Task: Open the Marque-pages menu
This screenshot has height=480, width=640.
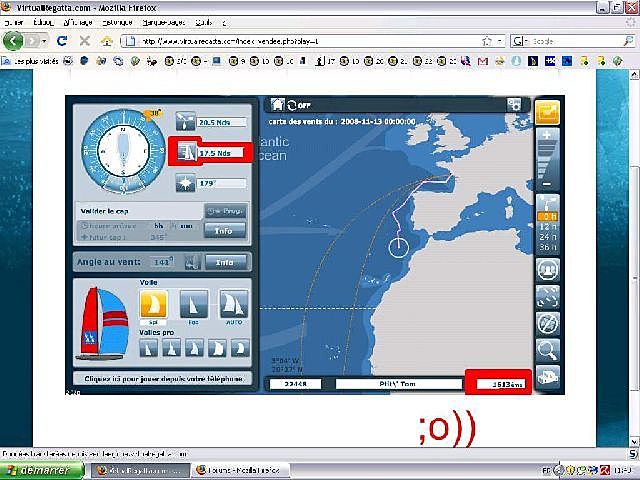Action: (x=164, y=22)
